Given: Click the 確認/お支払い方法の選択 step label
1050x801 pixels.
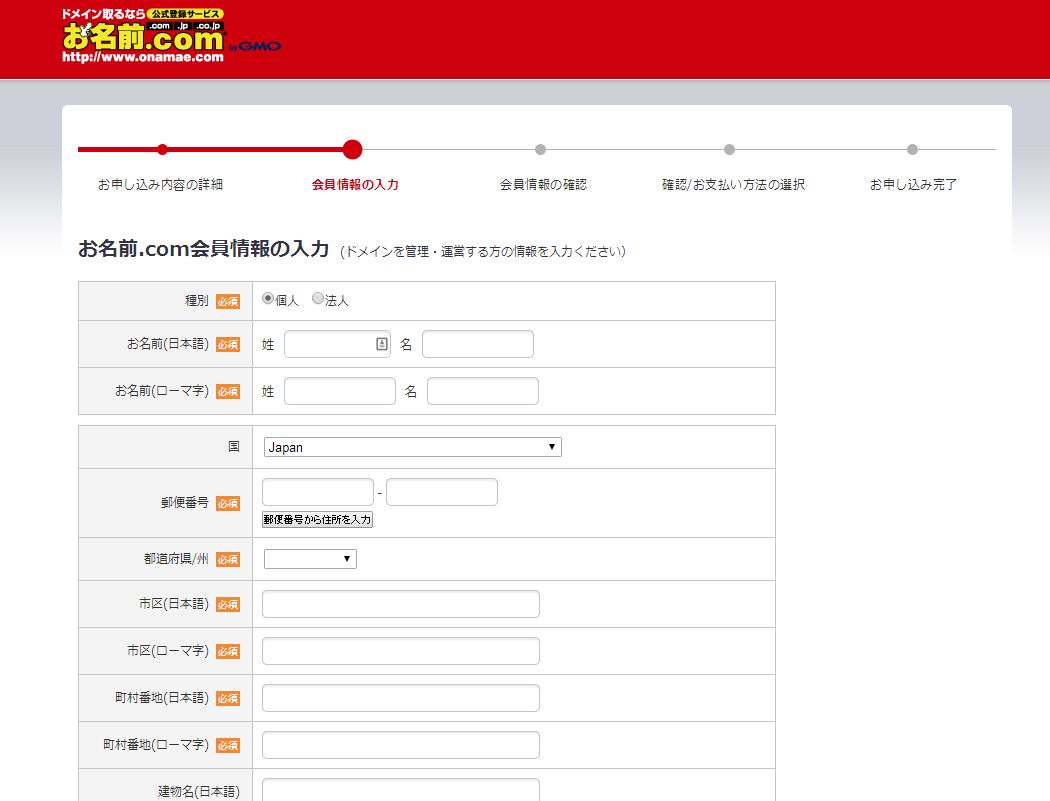Looking at the screenshot, I should click(x=733, y=184).
